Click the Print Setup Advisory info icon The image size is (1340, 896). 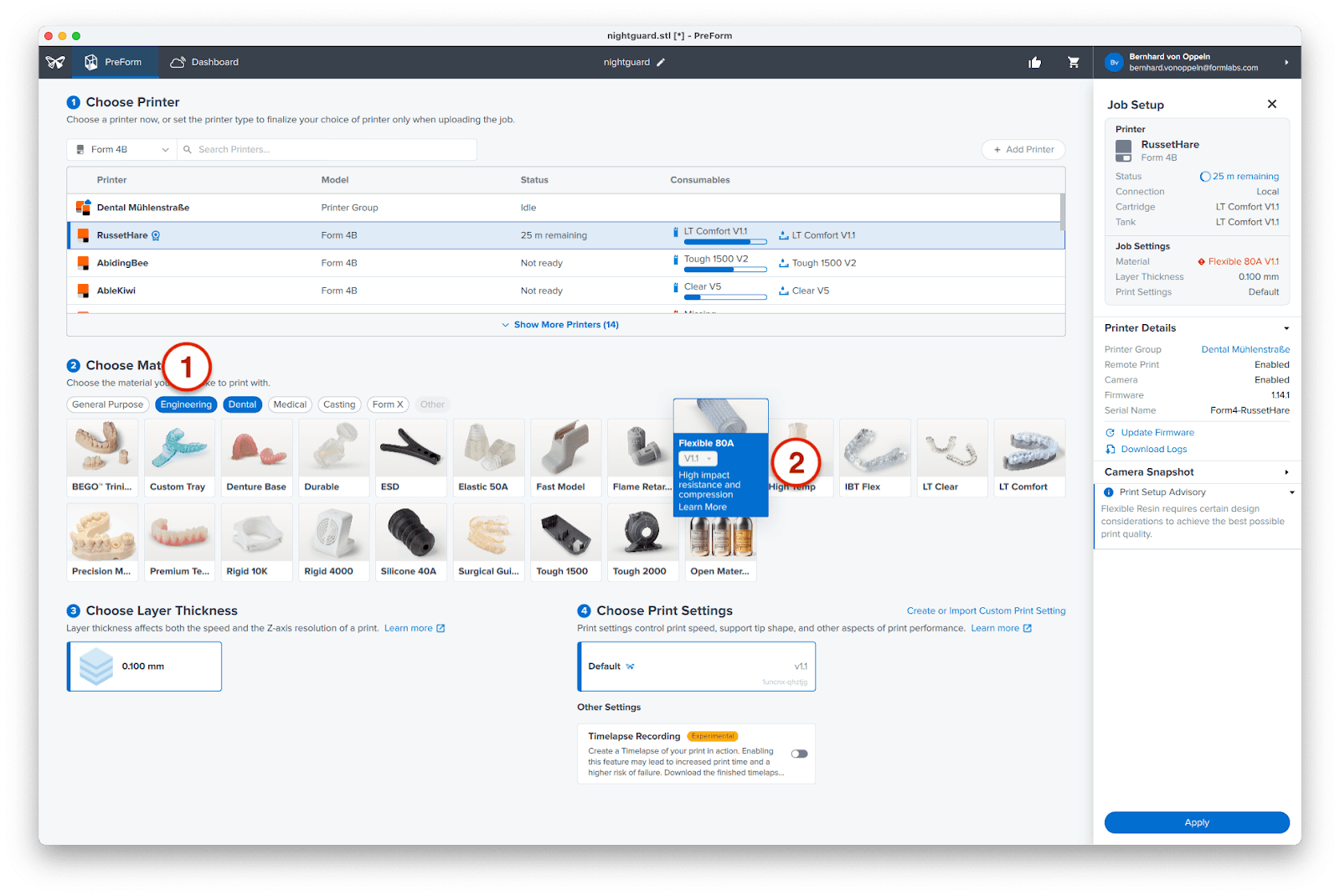[1109, 492]
